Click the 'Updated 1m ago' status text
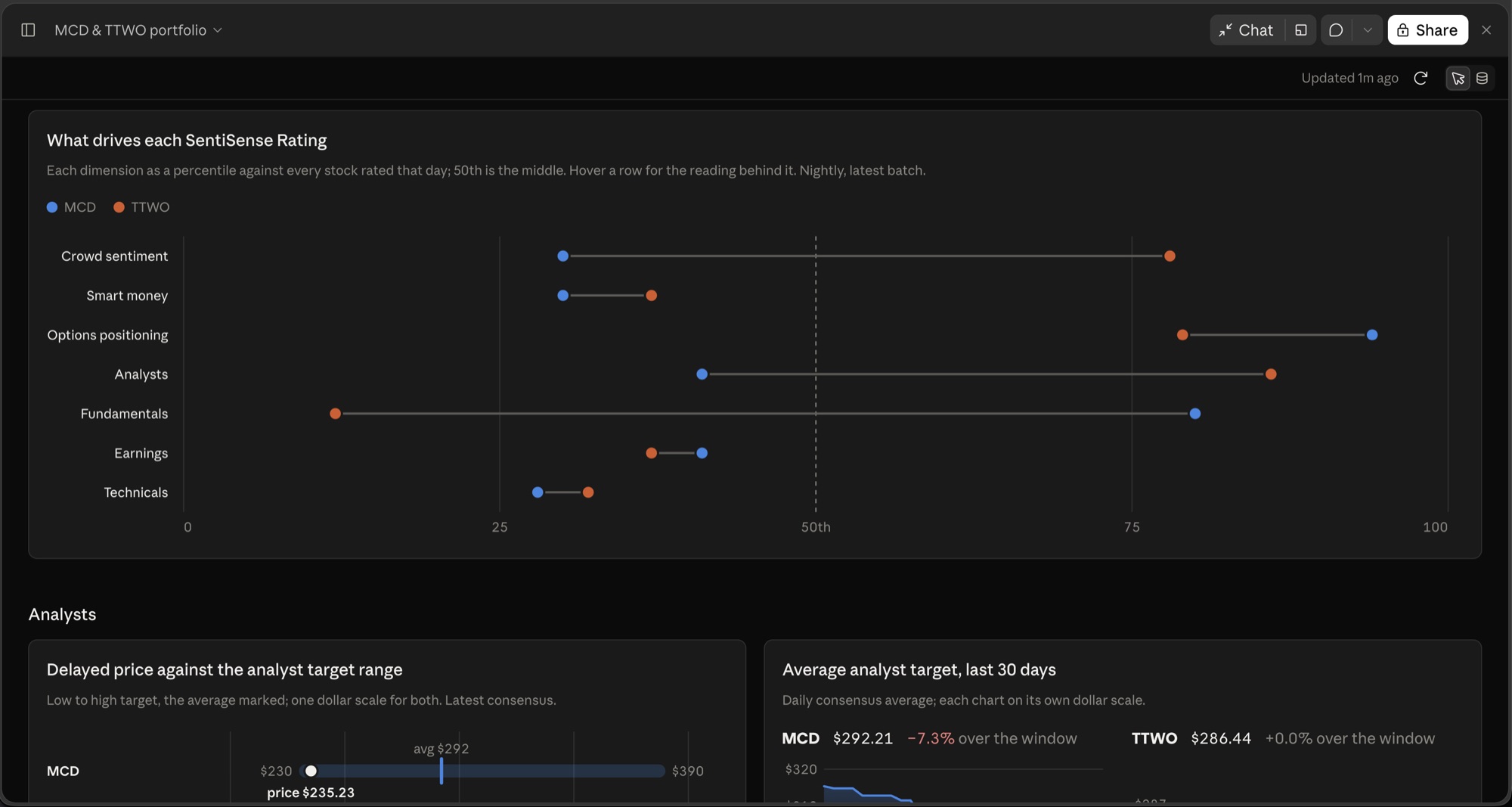This screenshot has height=807, width=1512. [x=1349, y=78]
